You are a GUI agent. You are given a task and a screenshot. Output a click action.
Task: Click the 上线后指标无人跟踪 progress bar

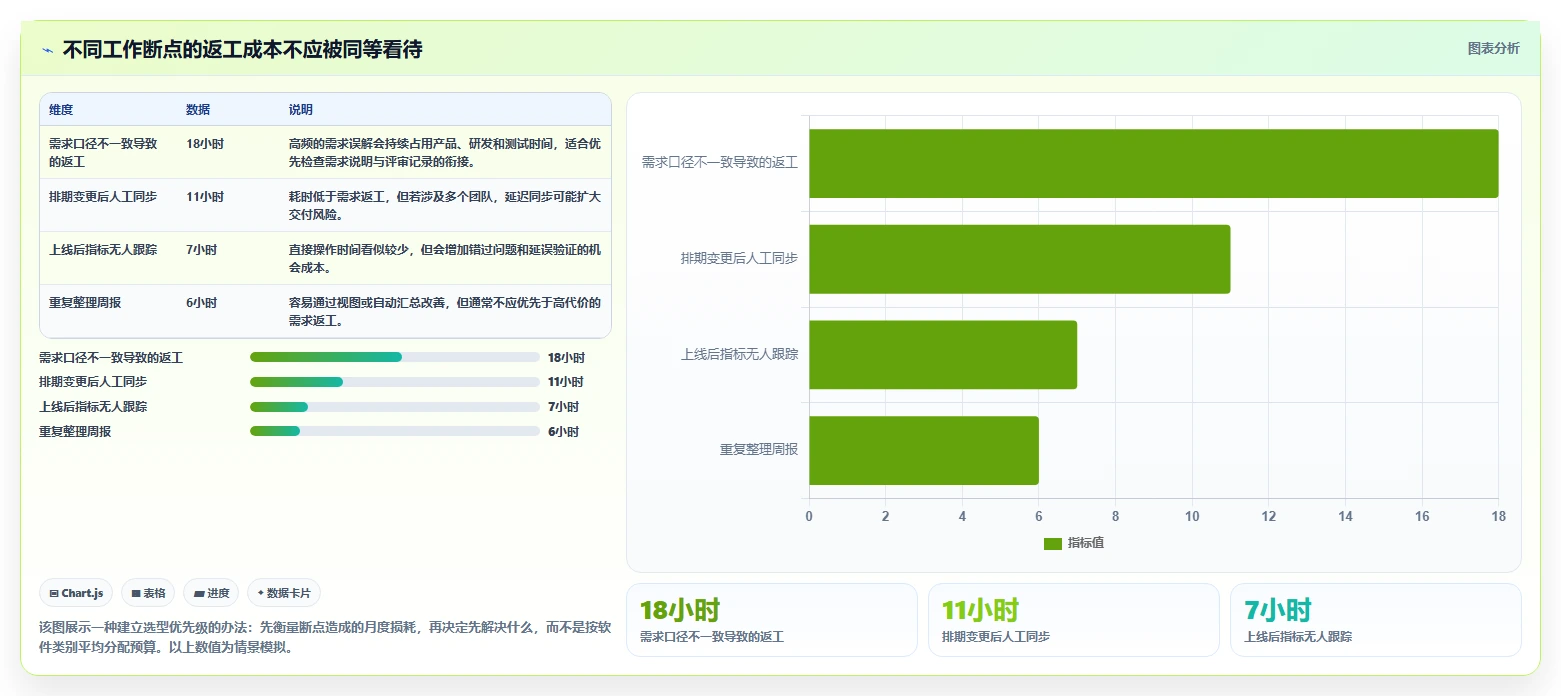pos(394,407)
